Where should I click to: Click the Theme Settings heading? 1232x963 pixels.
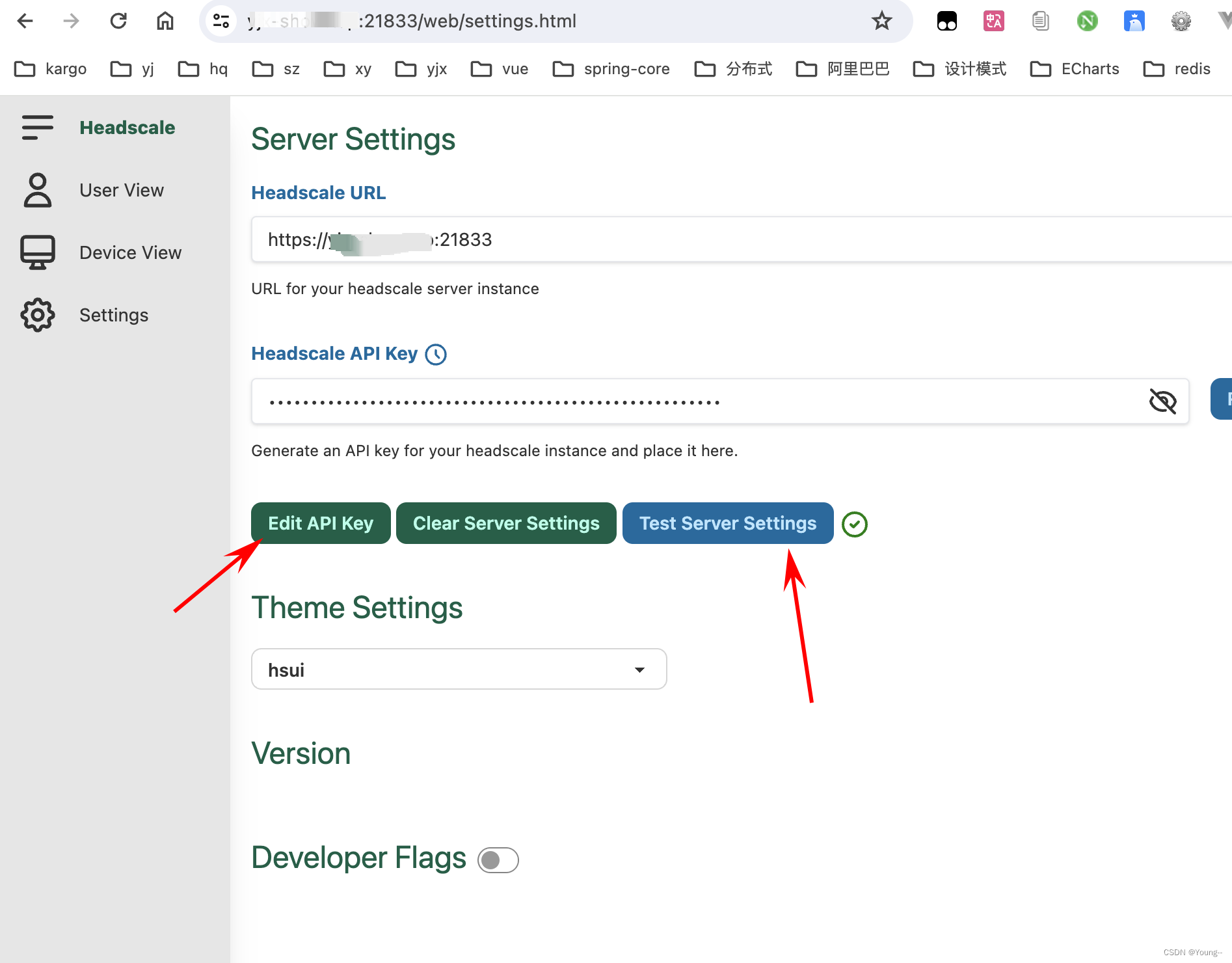357,608
